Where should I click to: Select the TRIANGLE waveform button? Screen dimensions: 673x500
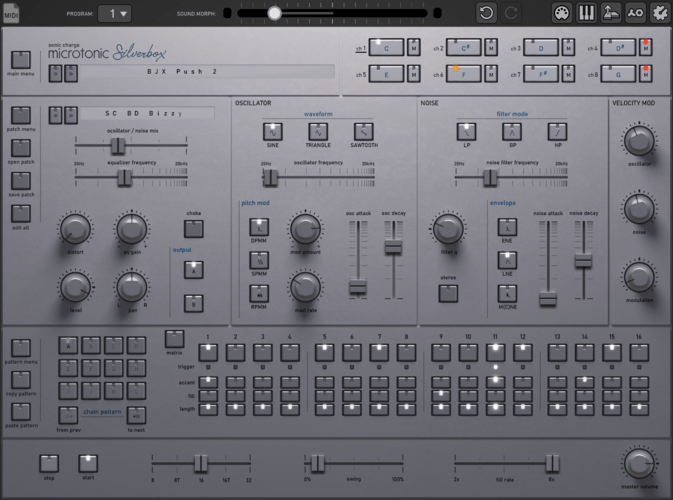(318, 132)
